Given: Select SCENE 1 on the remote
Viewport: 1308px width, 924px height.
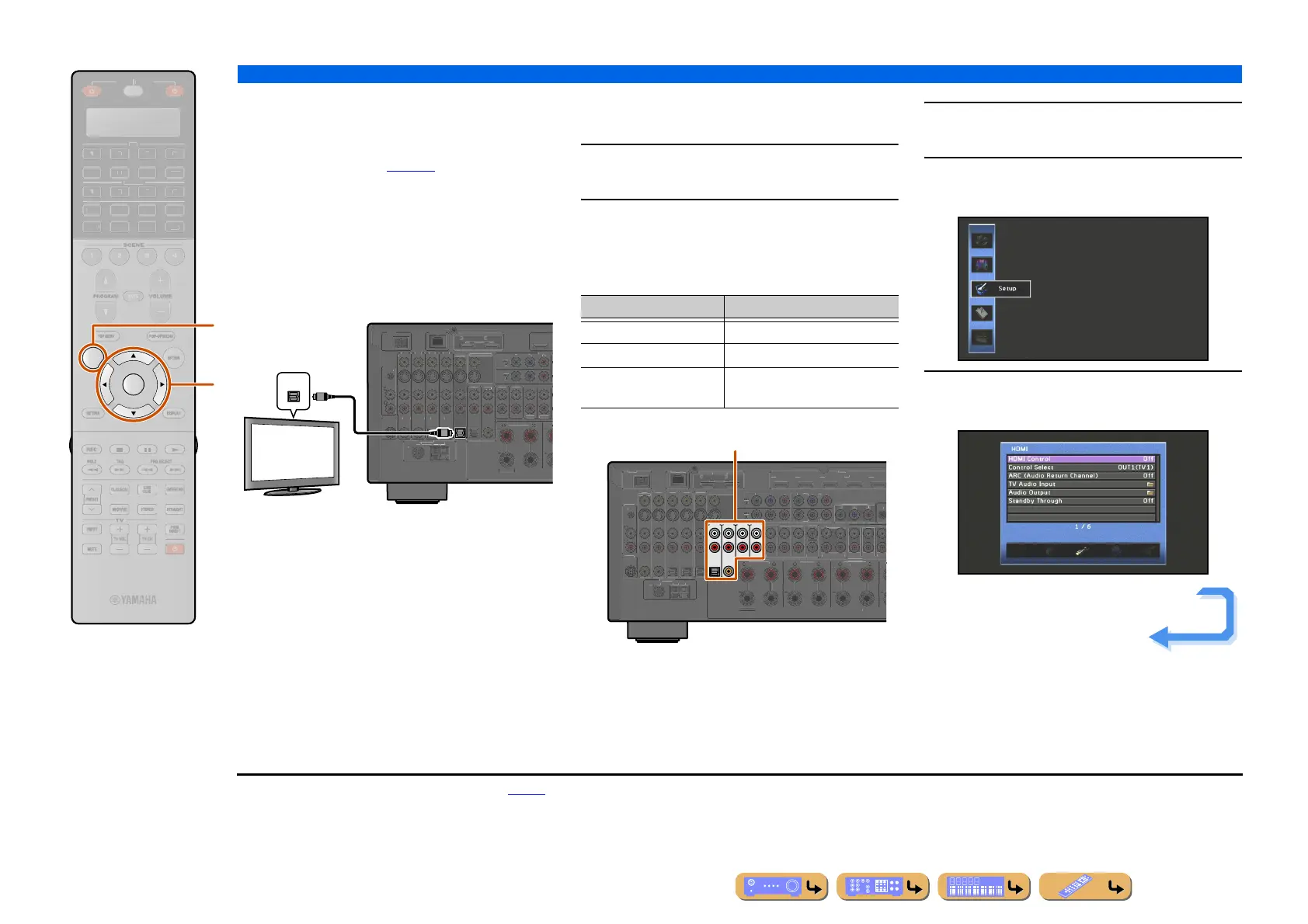Looking at the screenshot, I should pyautogui.click(x=92, y=255).
